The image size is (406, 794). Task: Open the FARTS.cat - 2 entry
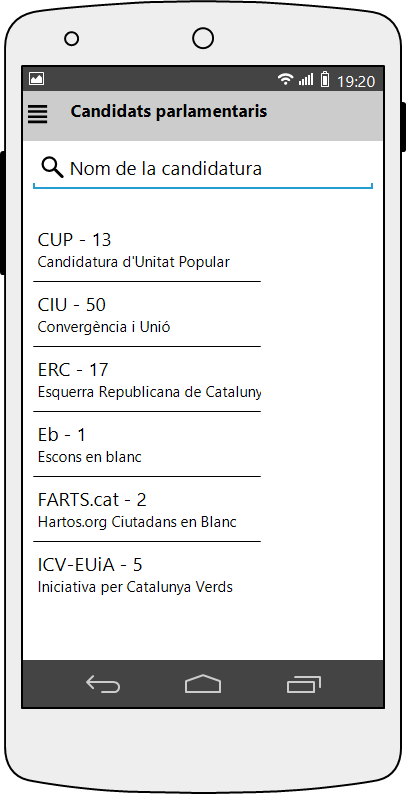(x=147, y=509)
